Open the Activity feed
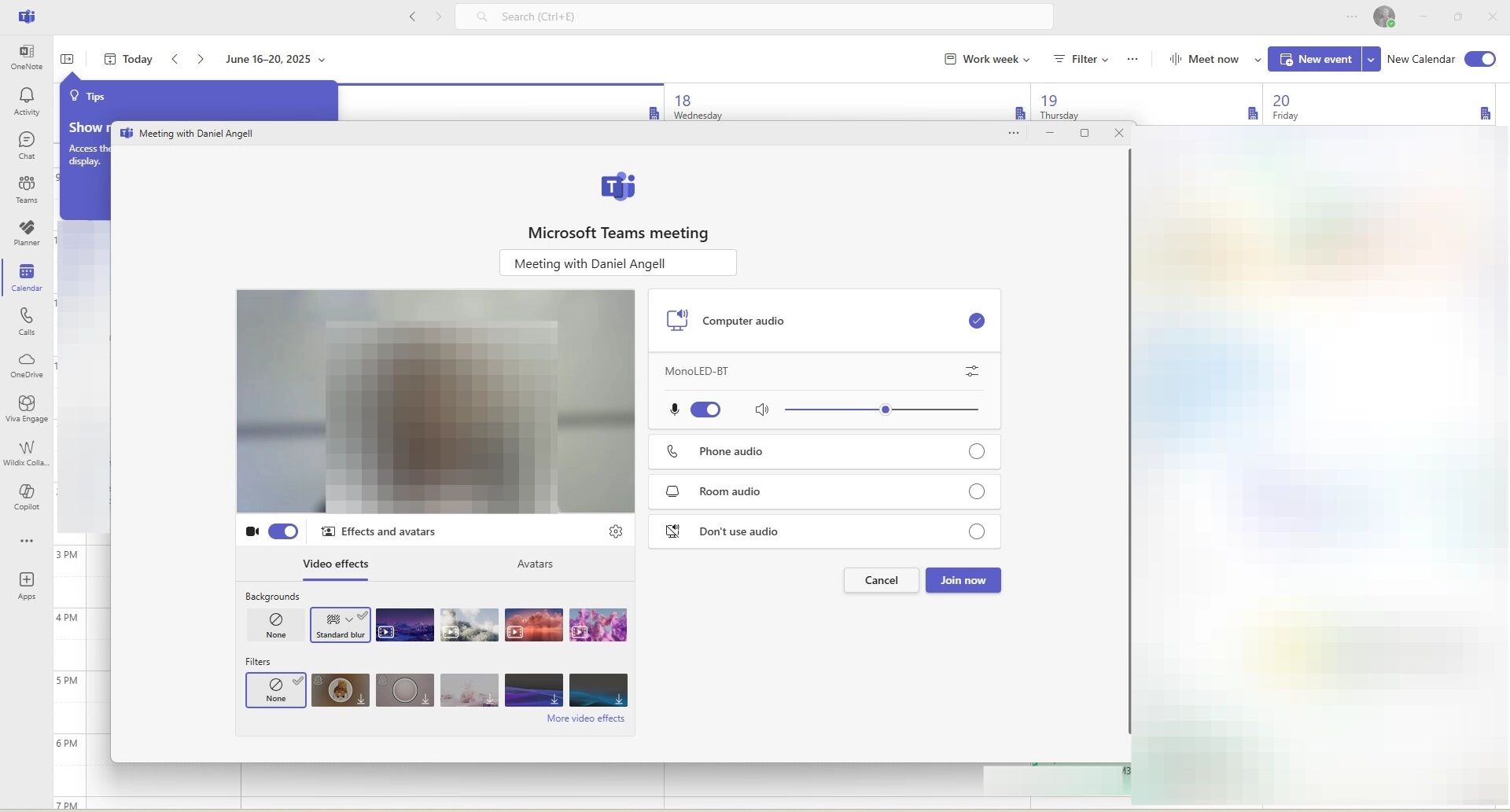The height and width of the screenshot is (812, 1510). (x=27, y=101)
